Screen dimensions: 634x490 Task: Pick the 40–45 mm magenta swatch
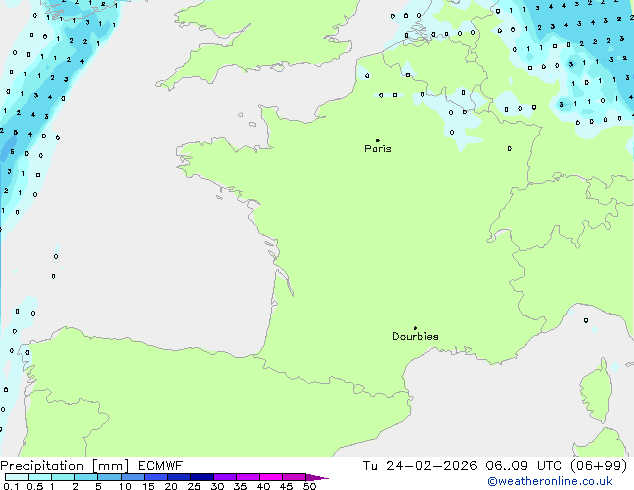271,477
